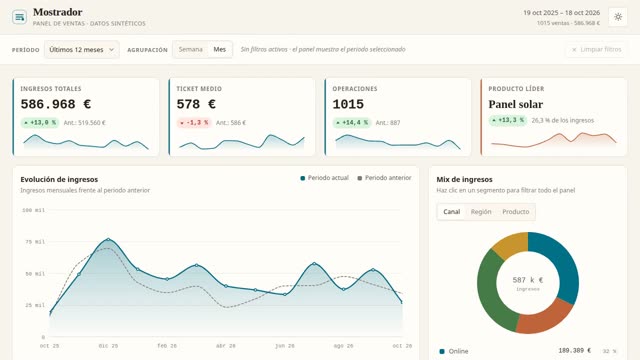The image size is (640, 360).
Task: Click the +14,4 % badge on Operaciones
Action: (x=352, y=122)
